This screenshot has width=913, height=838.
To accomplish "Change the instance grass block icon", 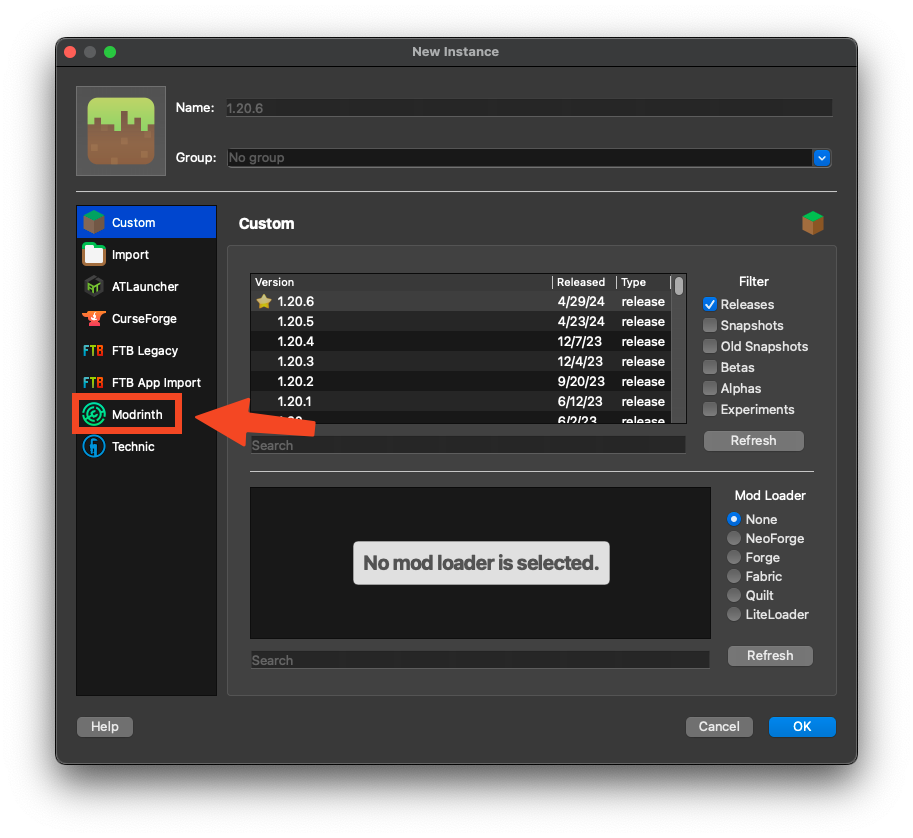I will point(120,131).
